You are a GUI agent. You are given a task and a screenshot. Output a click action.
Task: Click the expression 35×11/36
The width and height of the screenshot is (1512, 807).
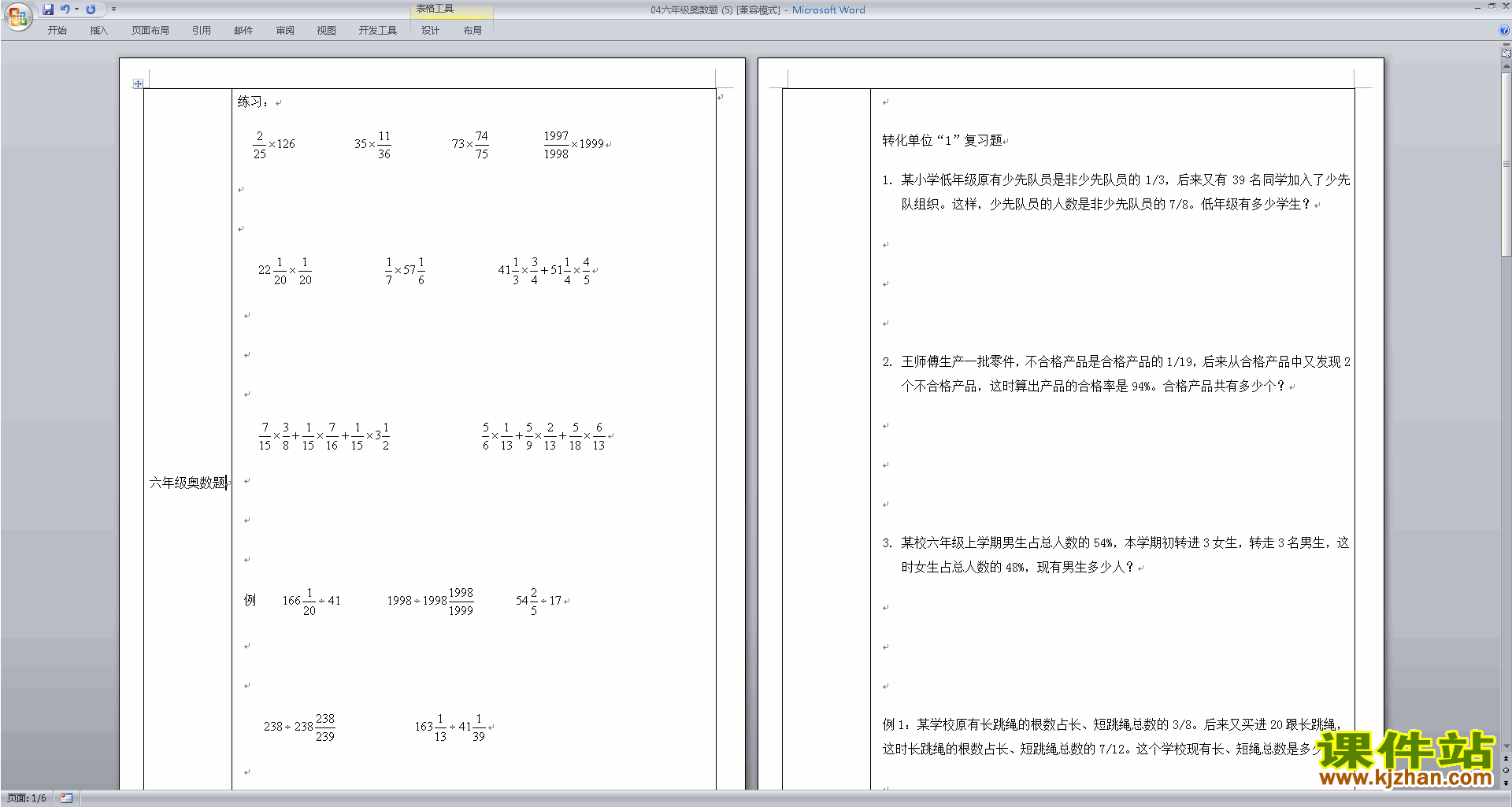(372, 145)
